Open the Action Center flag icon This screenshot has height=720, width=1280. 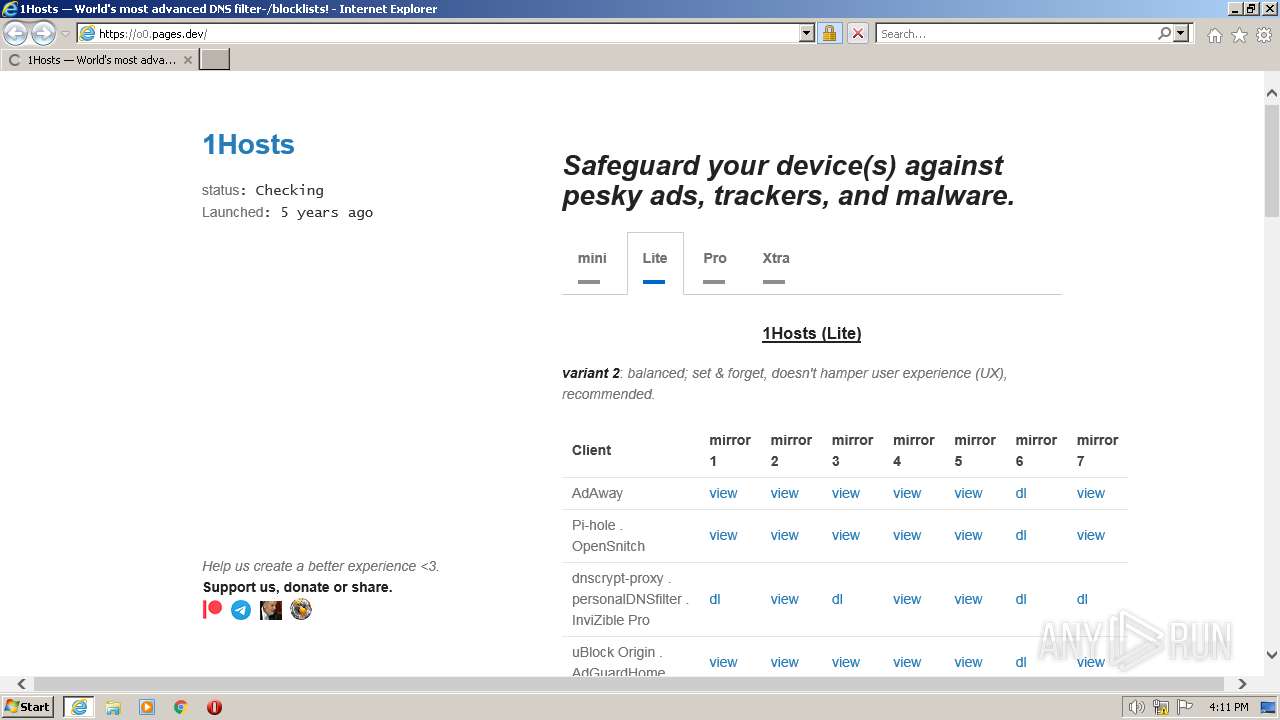tap(1185, 707)
